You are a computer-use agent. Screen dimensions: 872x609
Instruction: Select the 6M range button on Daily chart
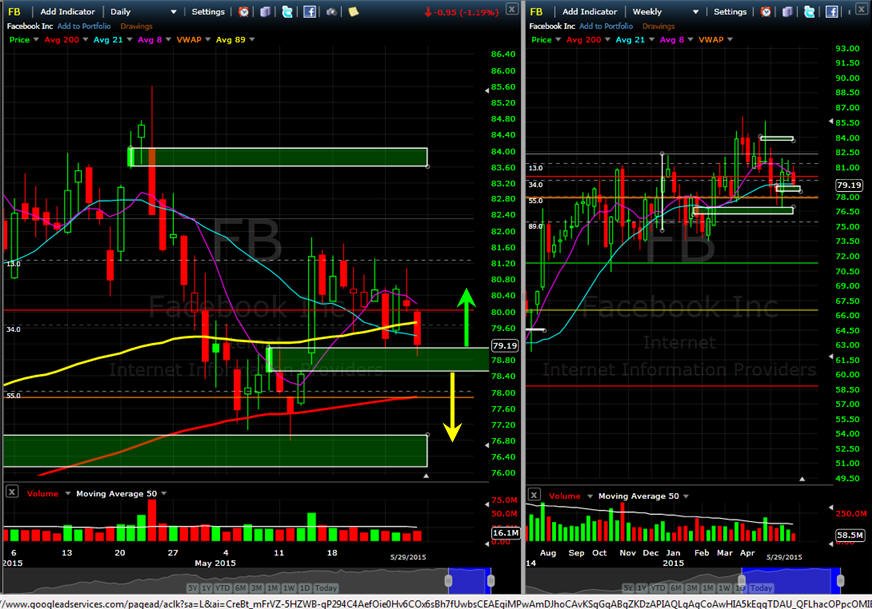coord(240,588)
